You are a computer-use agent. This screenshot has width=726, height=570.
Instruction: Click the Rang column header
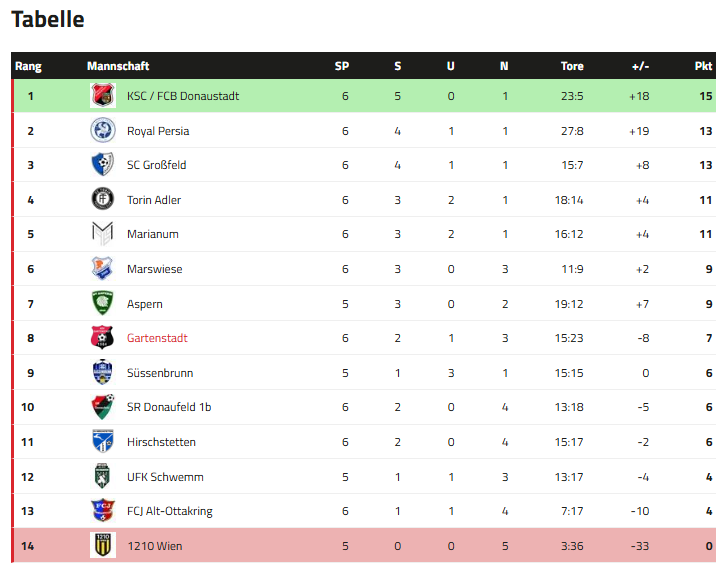[28, 66]
